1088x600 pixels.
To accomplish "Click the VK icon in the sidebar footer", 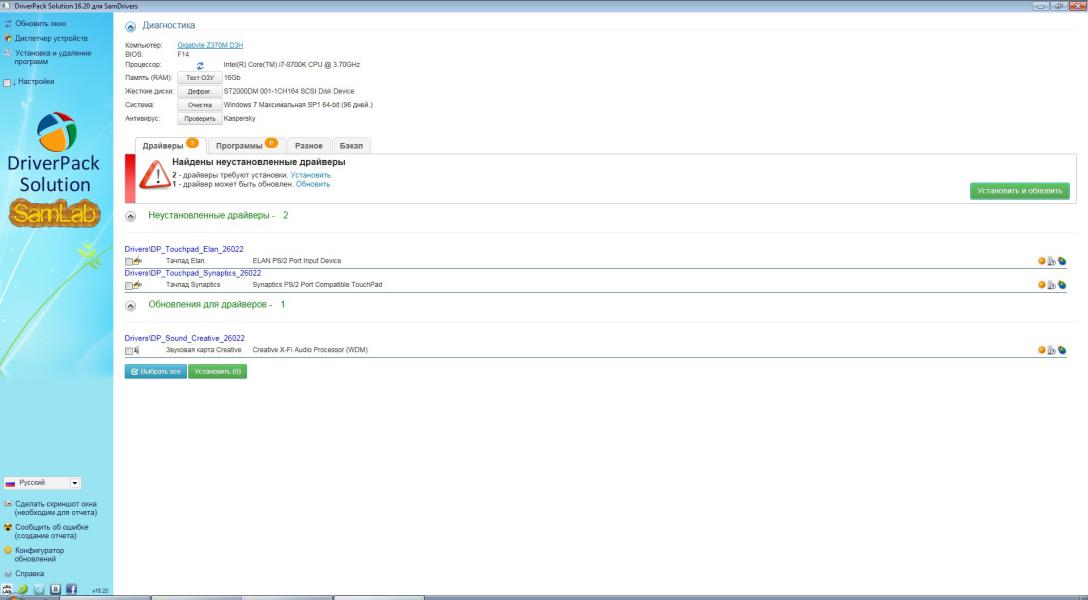I will (56, 590).
